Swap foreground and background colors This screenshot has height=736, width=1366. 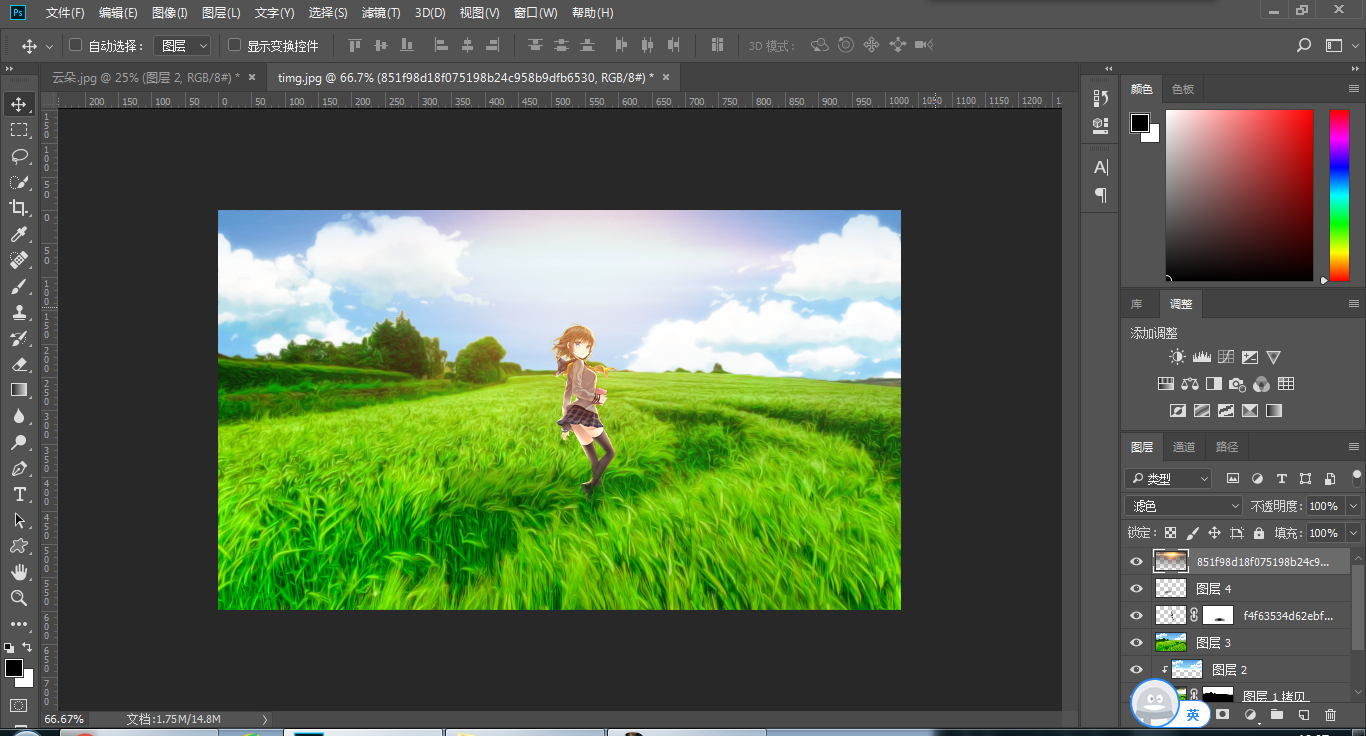click(x=27, y=647)
